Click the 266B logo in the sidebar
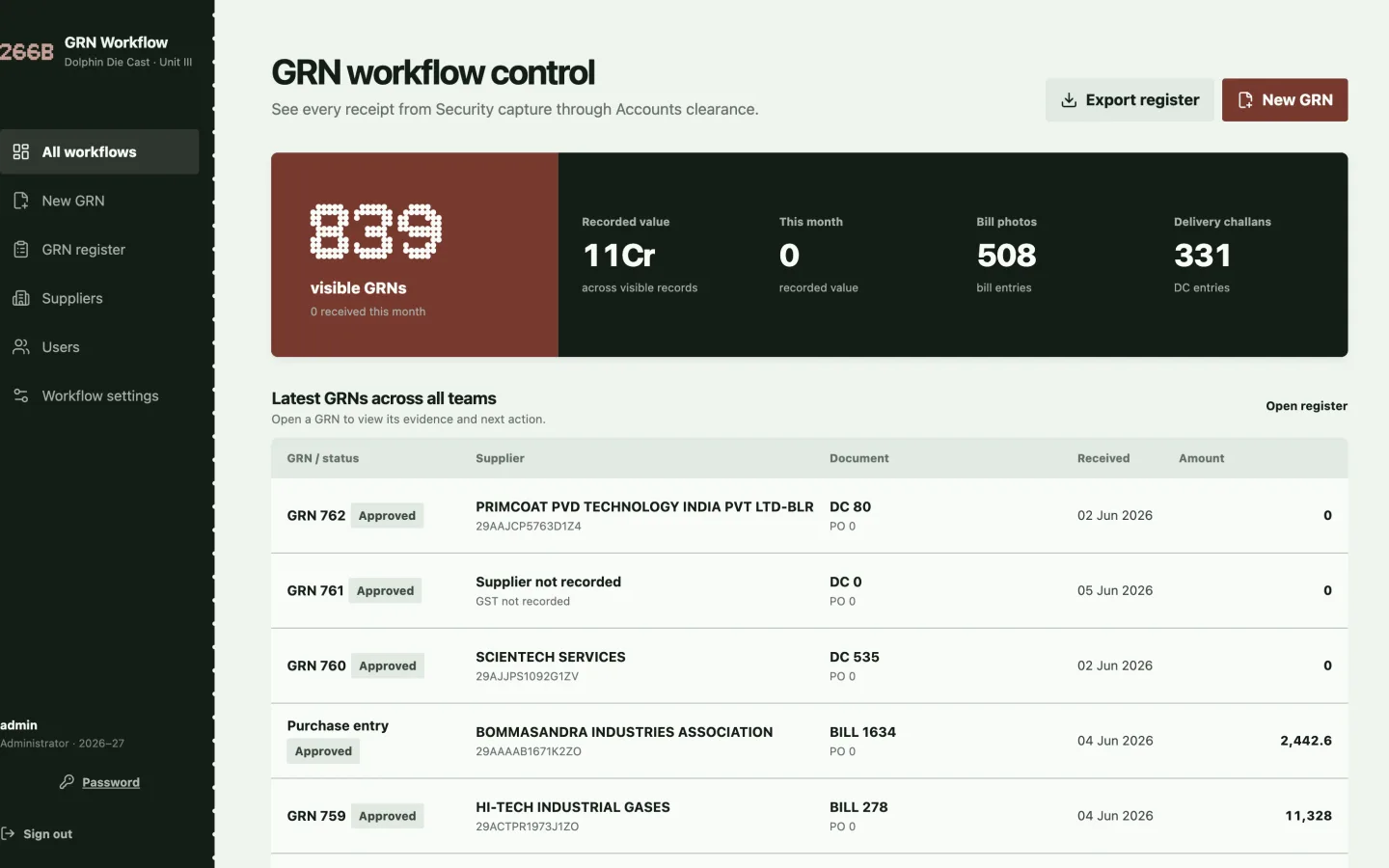 27,52
